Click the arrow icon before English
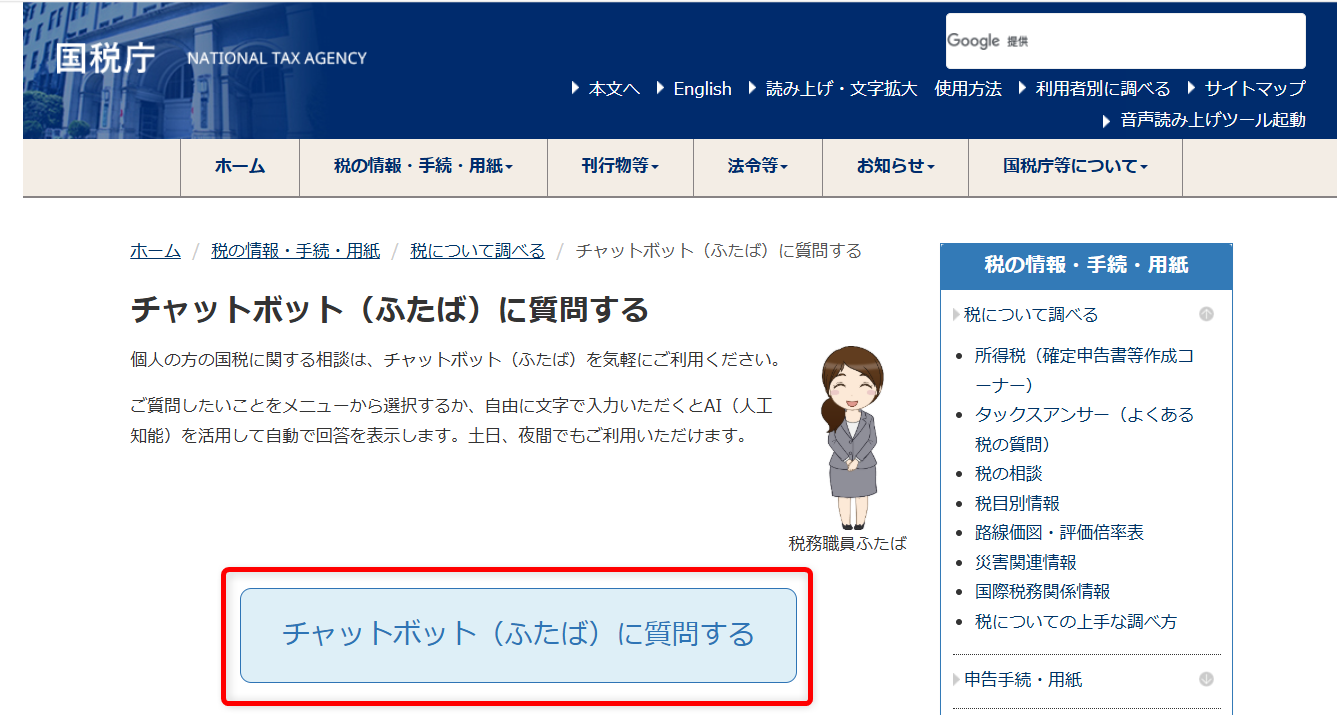 661,88
